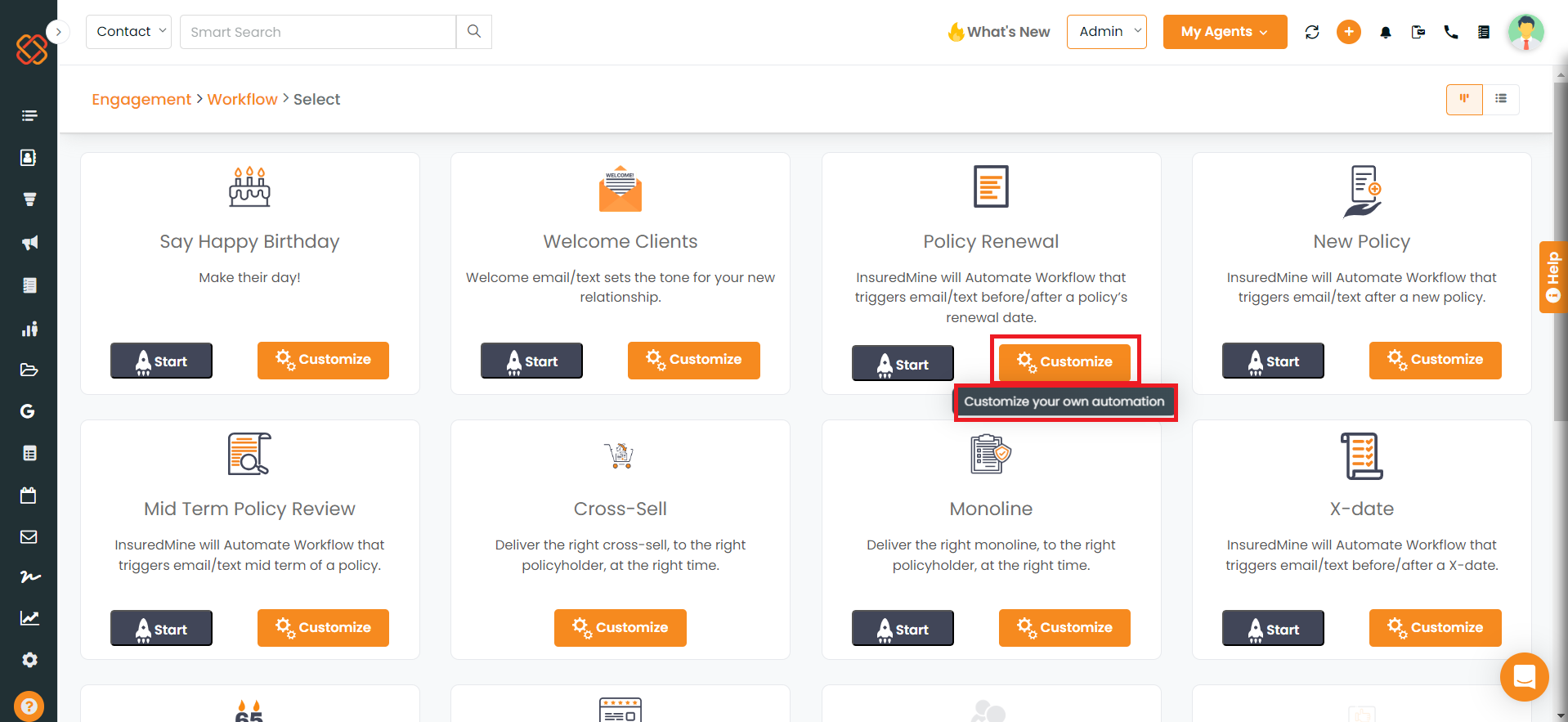This screenshot has width=1568, height=722.
Task: Open the Google G icon in sidebar
Action: [x=28, y=411]
